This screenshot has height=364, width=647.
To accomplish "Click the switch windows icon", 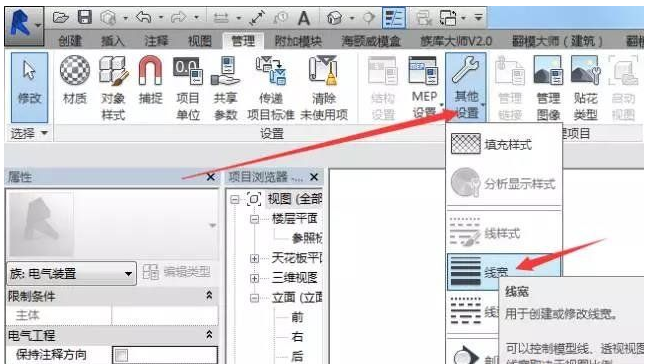I will [448, 18].
